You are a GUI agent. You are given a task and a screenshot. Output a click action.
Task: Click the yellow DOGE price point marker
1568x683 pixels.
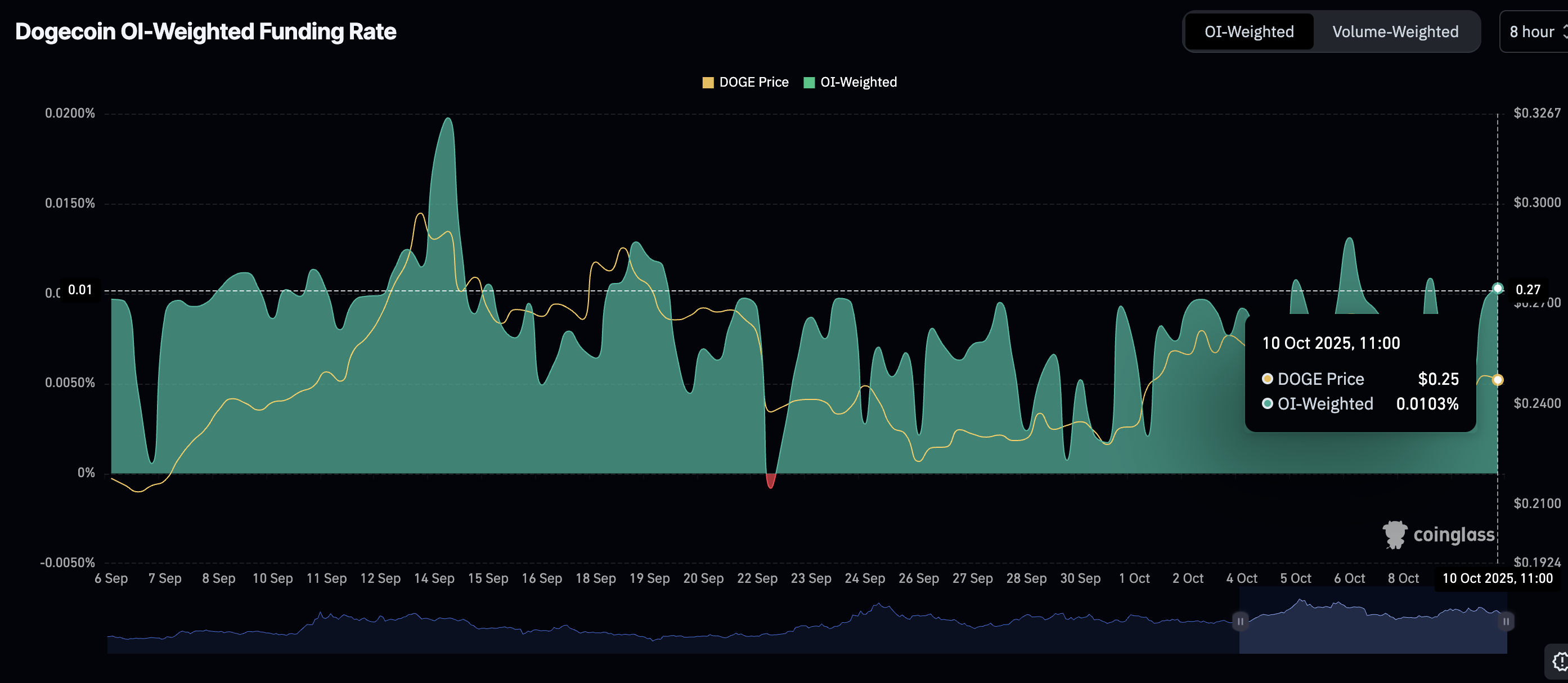click(x=1497, y=380)
